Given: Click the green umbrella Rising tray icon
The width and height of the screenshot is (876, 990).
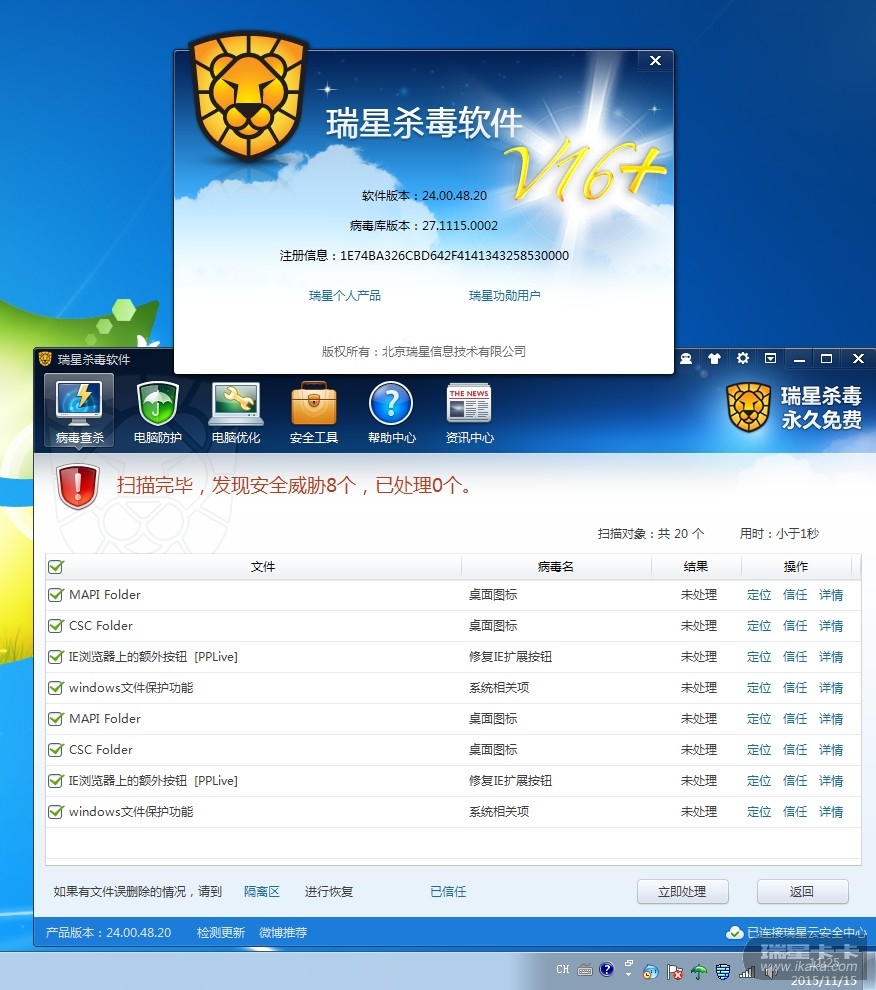Looking at the screenshot, I should click(699, 972).
